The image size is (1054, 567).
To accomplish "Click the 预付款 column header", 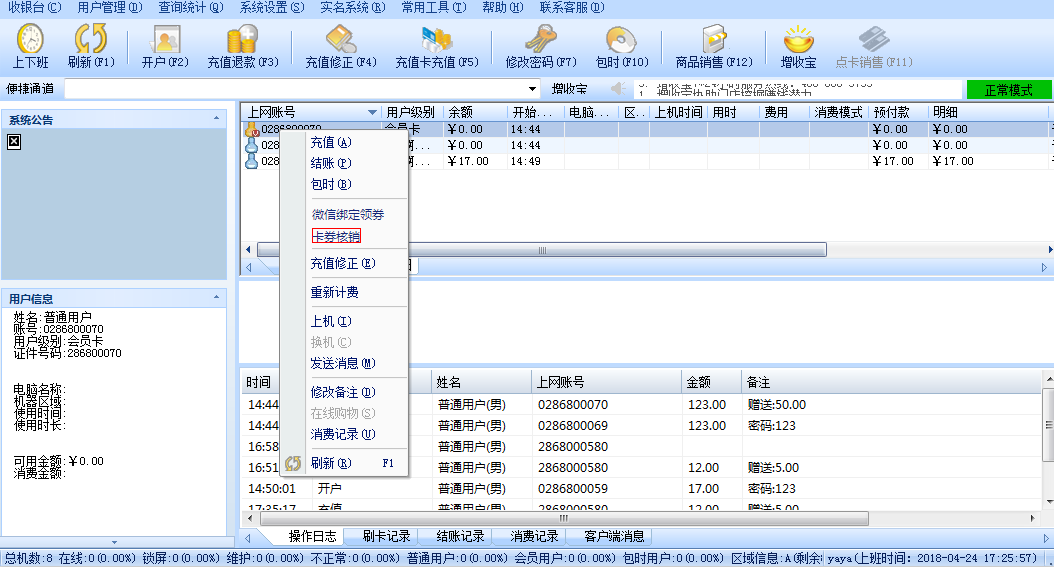I will pos(897,112).
